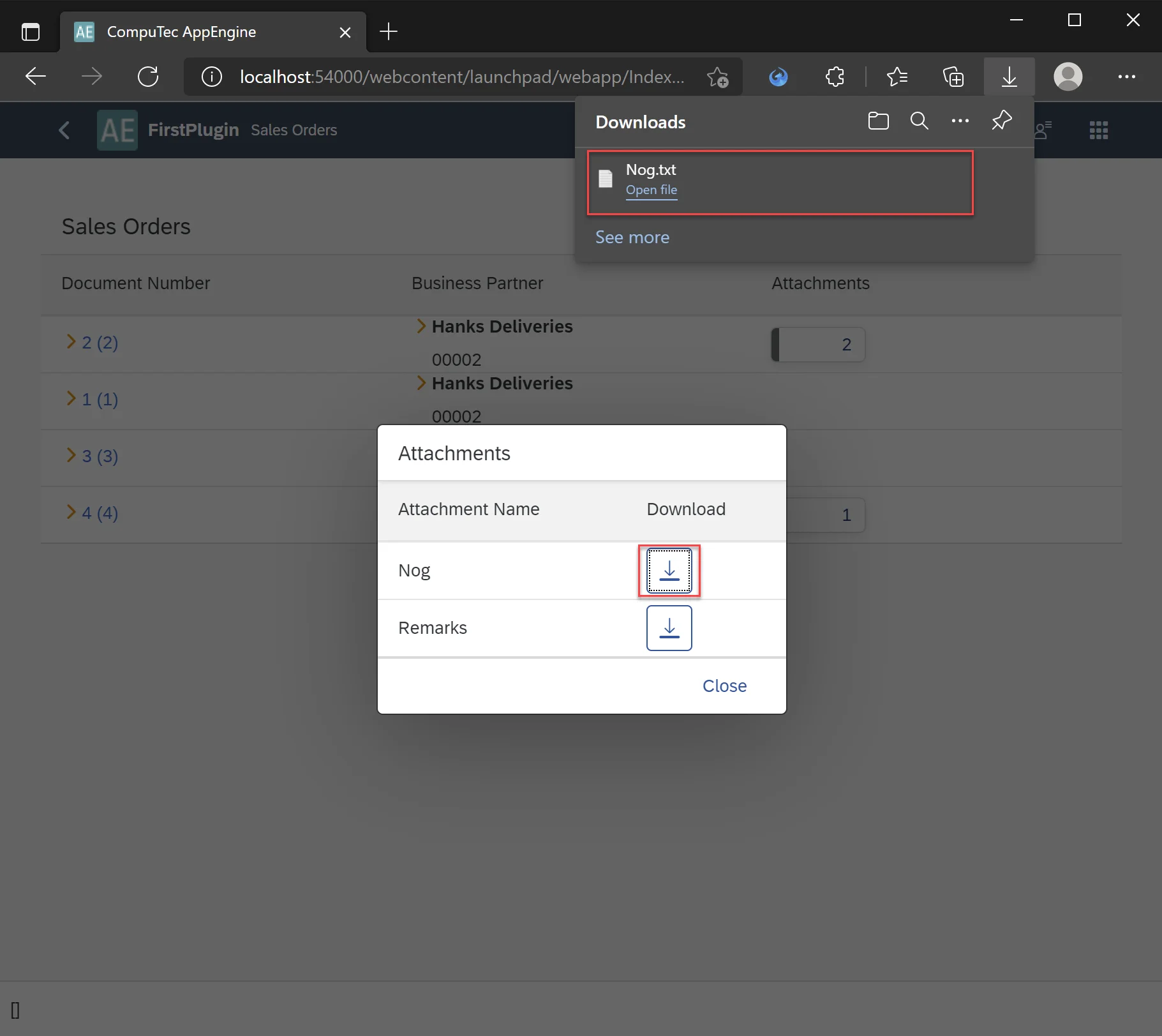This screenshot has width=1162, height=1036.
Task: Open browser Collections icon
Action: tap(953, 77)
